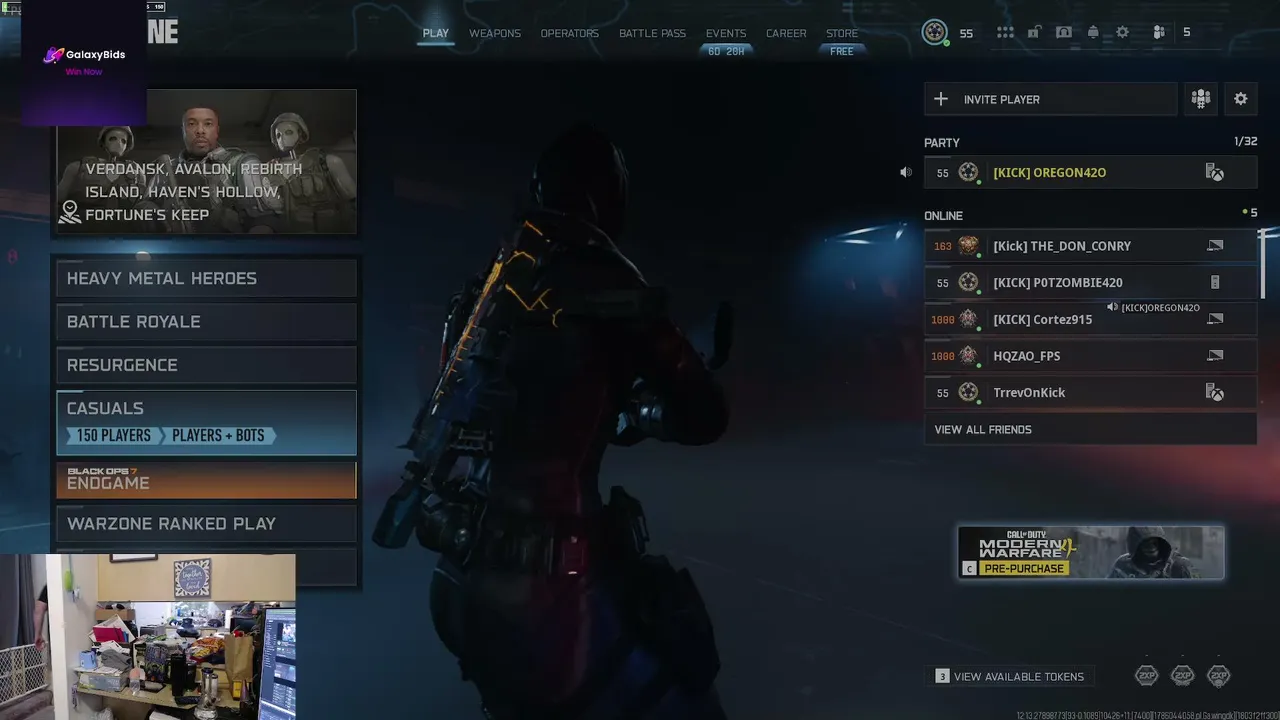
Task: Click P0TZOMBIE420's rank emblem
Action: pyautogui.click(x=968, y=283)
